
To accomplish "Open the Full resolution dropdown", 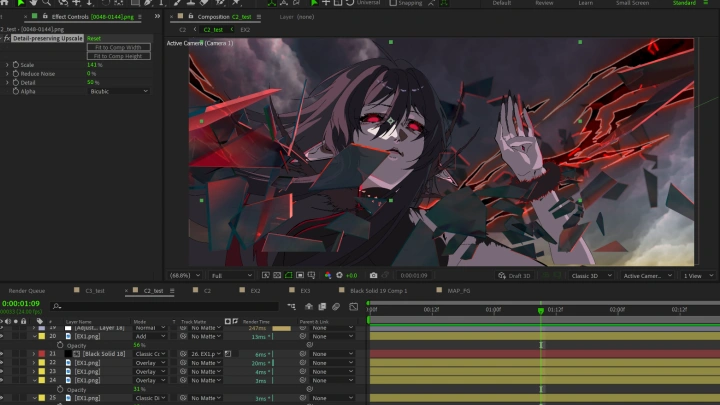I will tap(231, 276).
